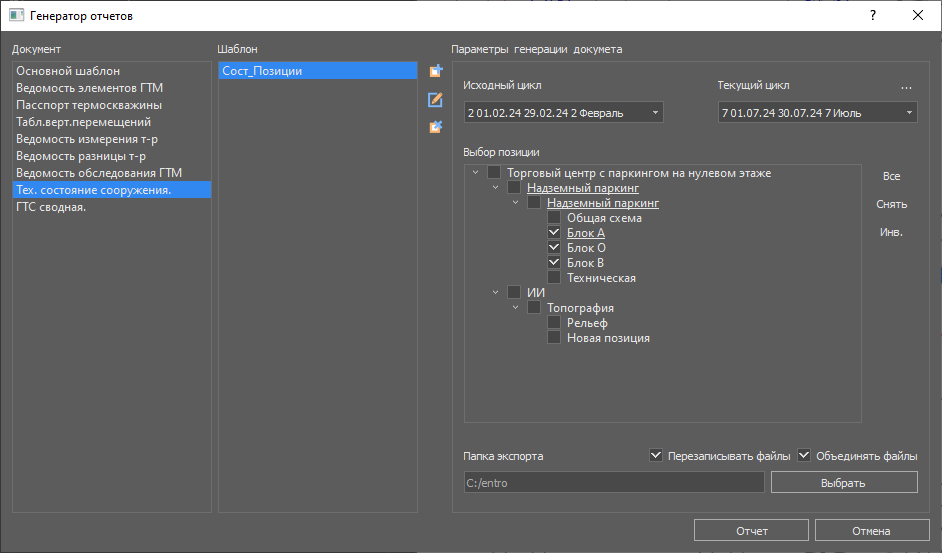Click the delete template icon
Screen dimensions: 942x553
pos(435,127)
